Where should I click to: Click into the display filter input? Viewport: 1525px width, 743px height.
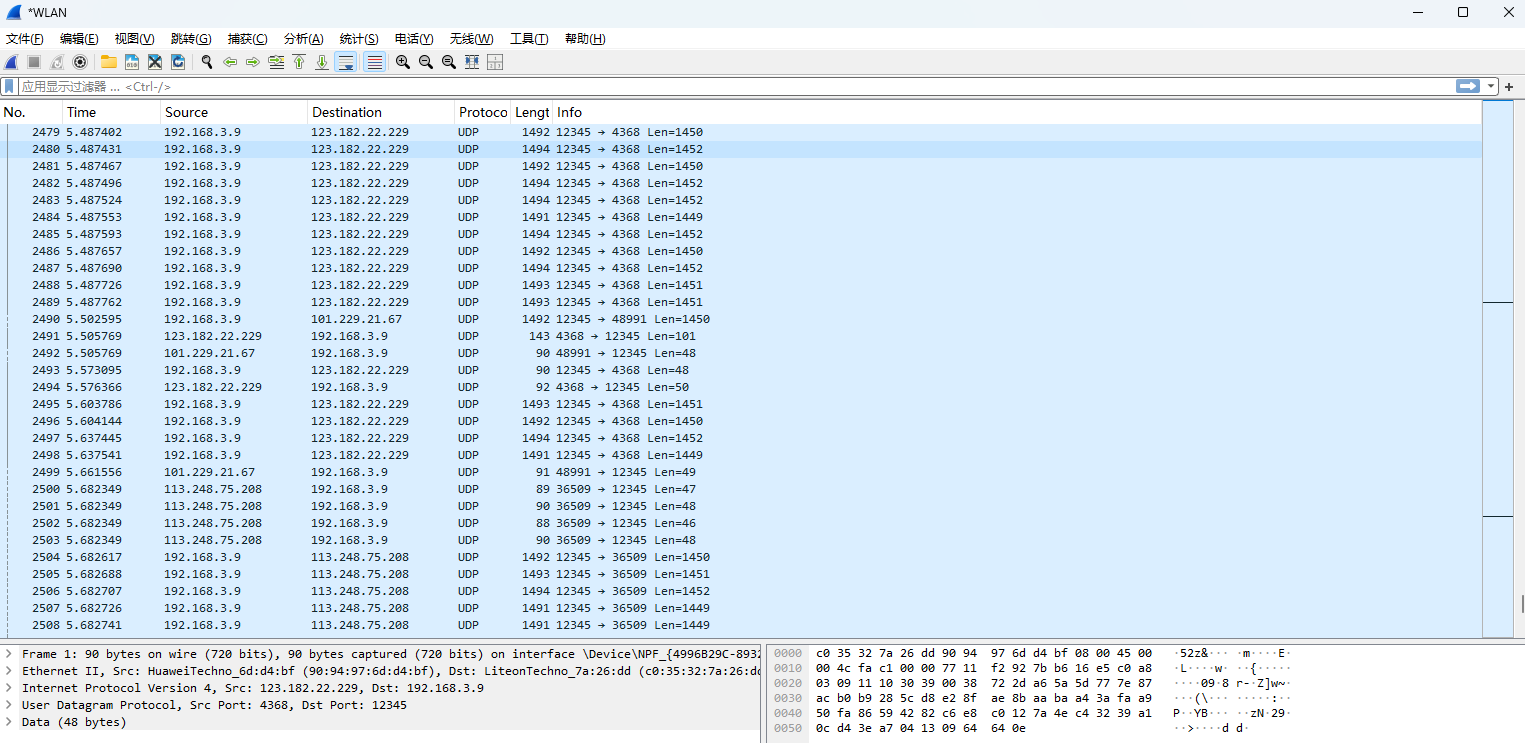click(x=735, y=87)
